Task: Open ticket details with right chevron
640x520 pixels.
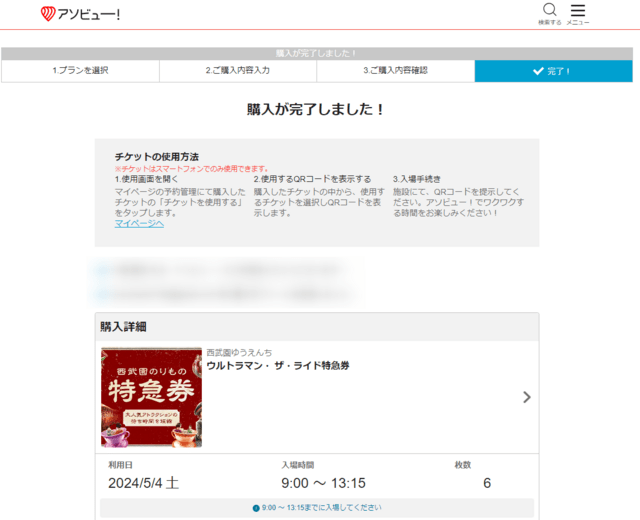Action: point(527,397)
